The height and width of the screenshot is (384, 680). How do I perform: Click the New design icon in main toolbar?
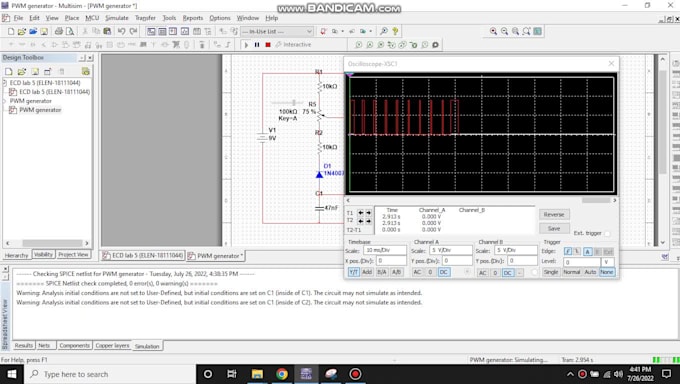coord(11,31)
